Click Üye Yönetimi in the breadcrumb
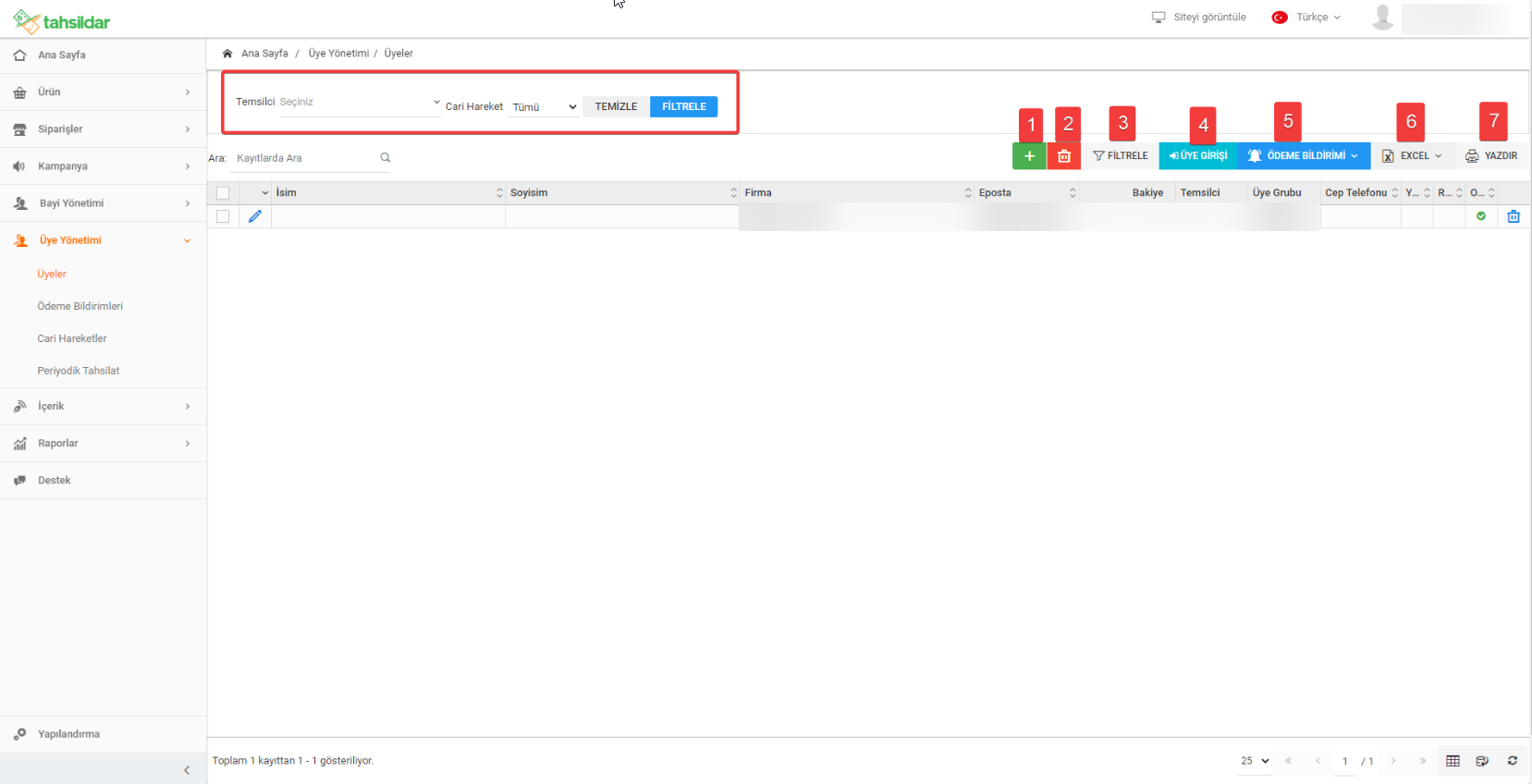1532x784 pixels. pyautogui.click(x=338, y=54)
